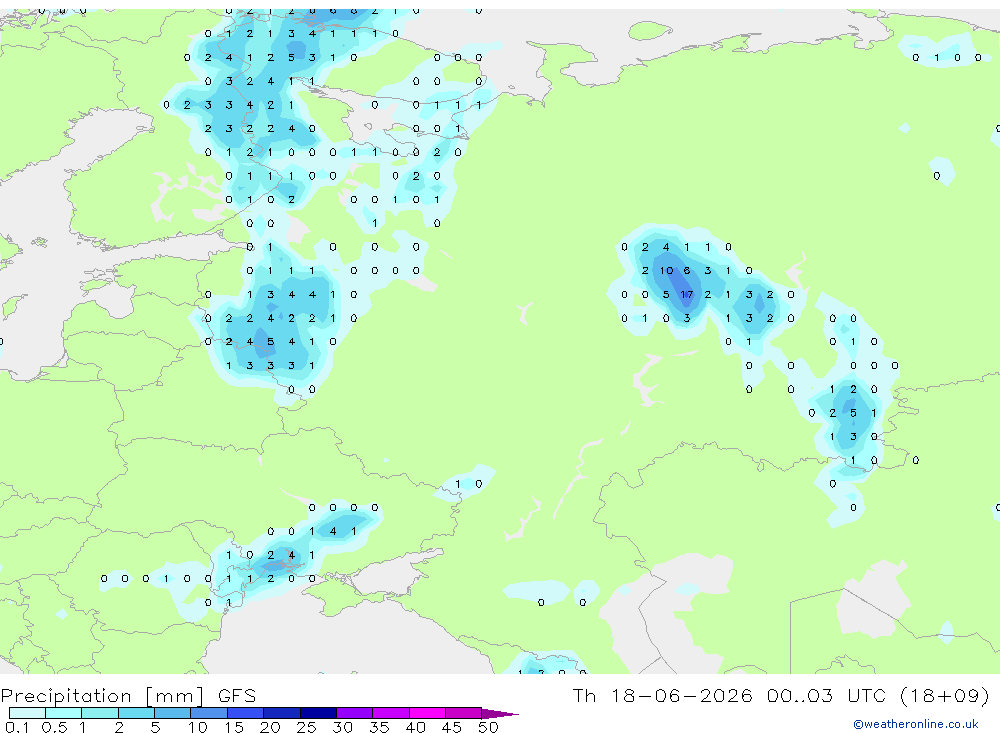Click the 'Th 18-06-2026' date text

pyautogui.click(x=662, y=695)
